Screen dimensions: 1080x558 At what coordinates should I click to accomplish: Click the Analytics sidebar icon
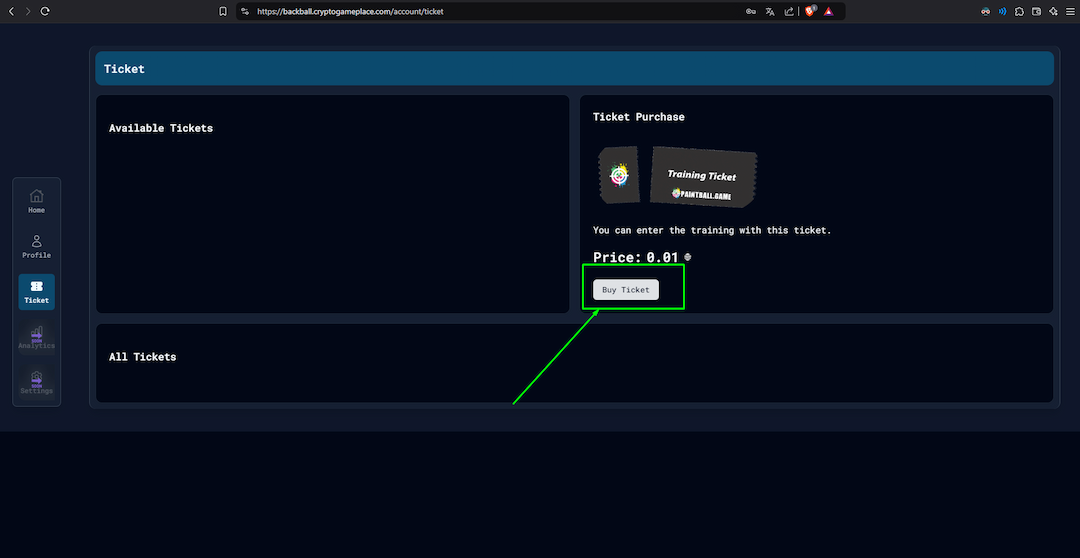(x=36, y=337)
